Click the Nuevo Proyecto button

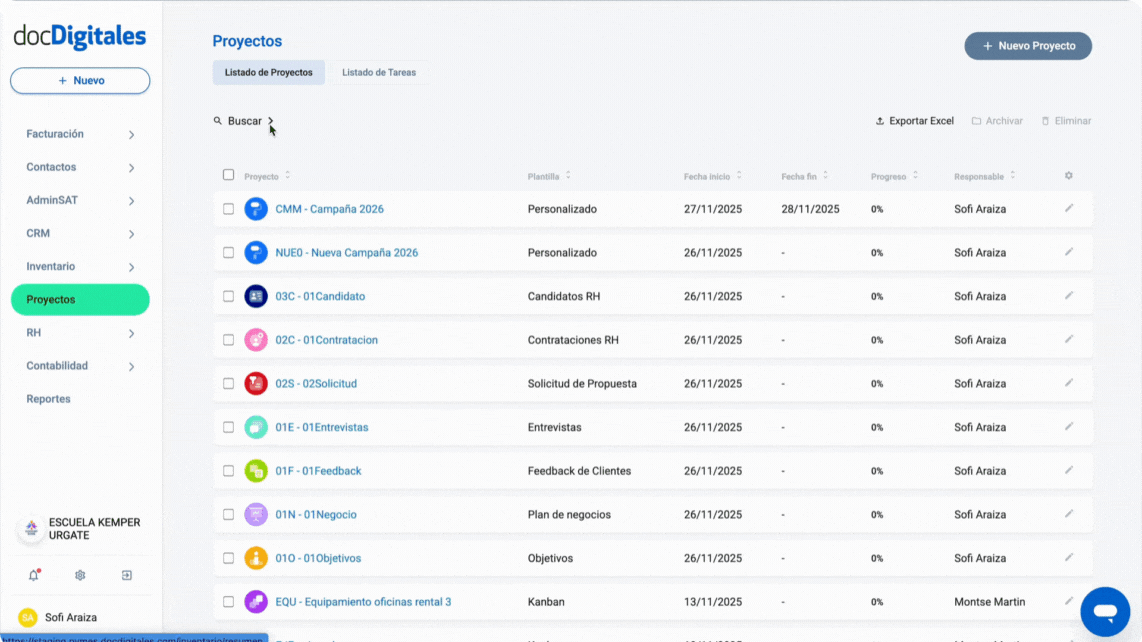point(1028,45)
